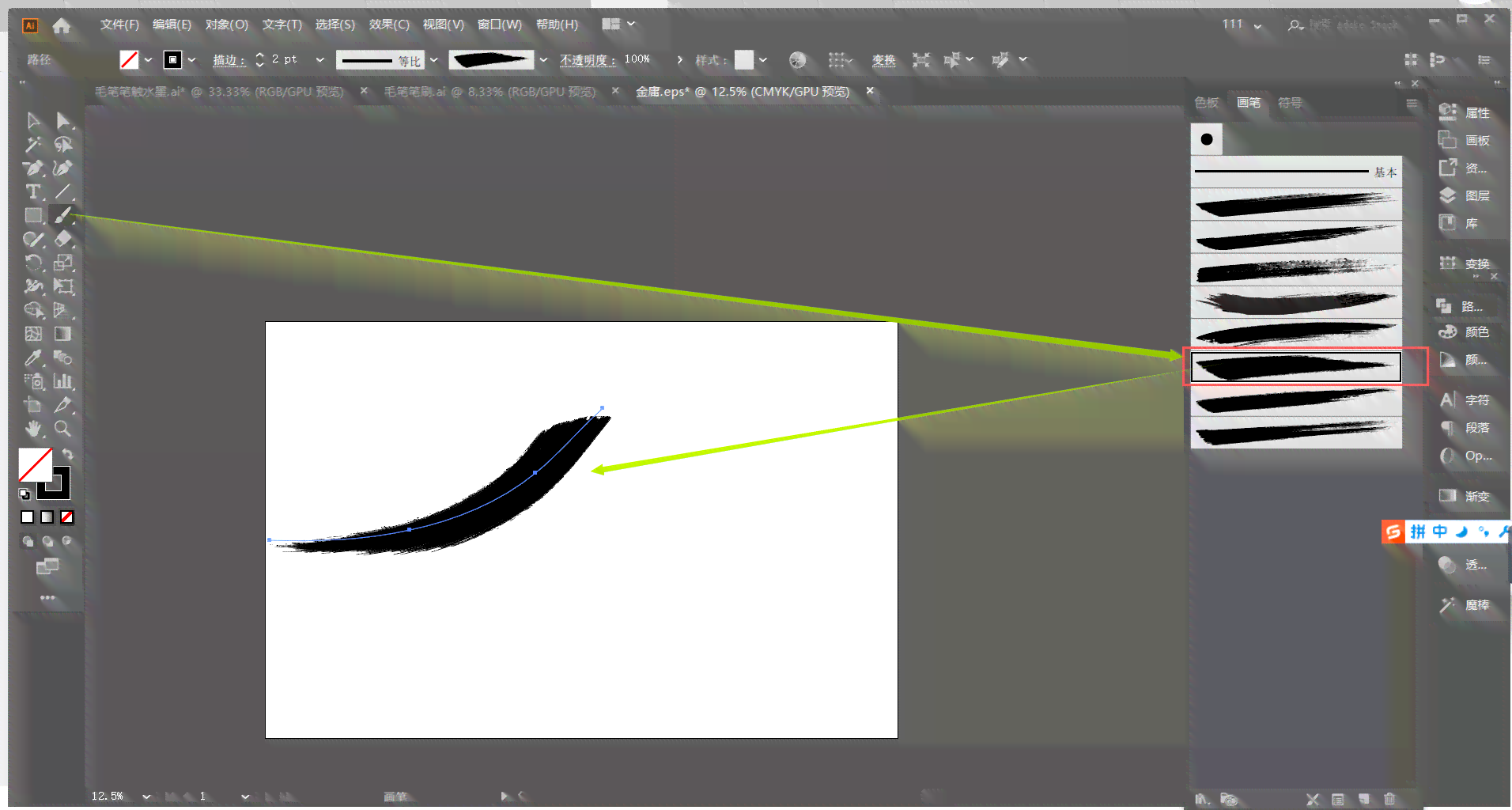This screenshot has height=810, width=1512.
Task: Select the Rectangle tool
Action: pyautogui.click(x=33, y=215)
